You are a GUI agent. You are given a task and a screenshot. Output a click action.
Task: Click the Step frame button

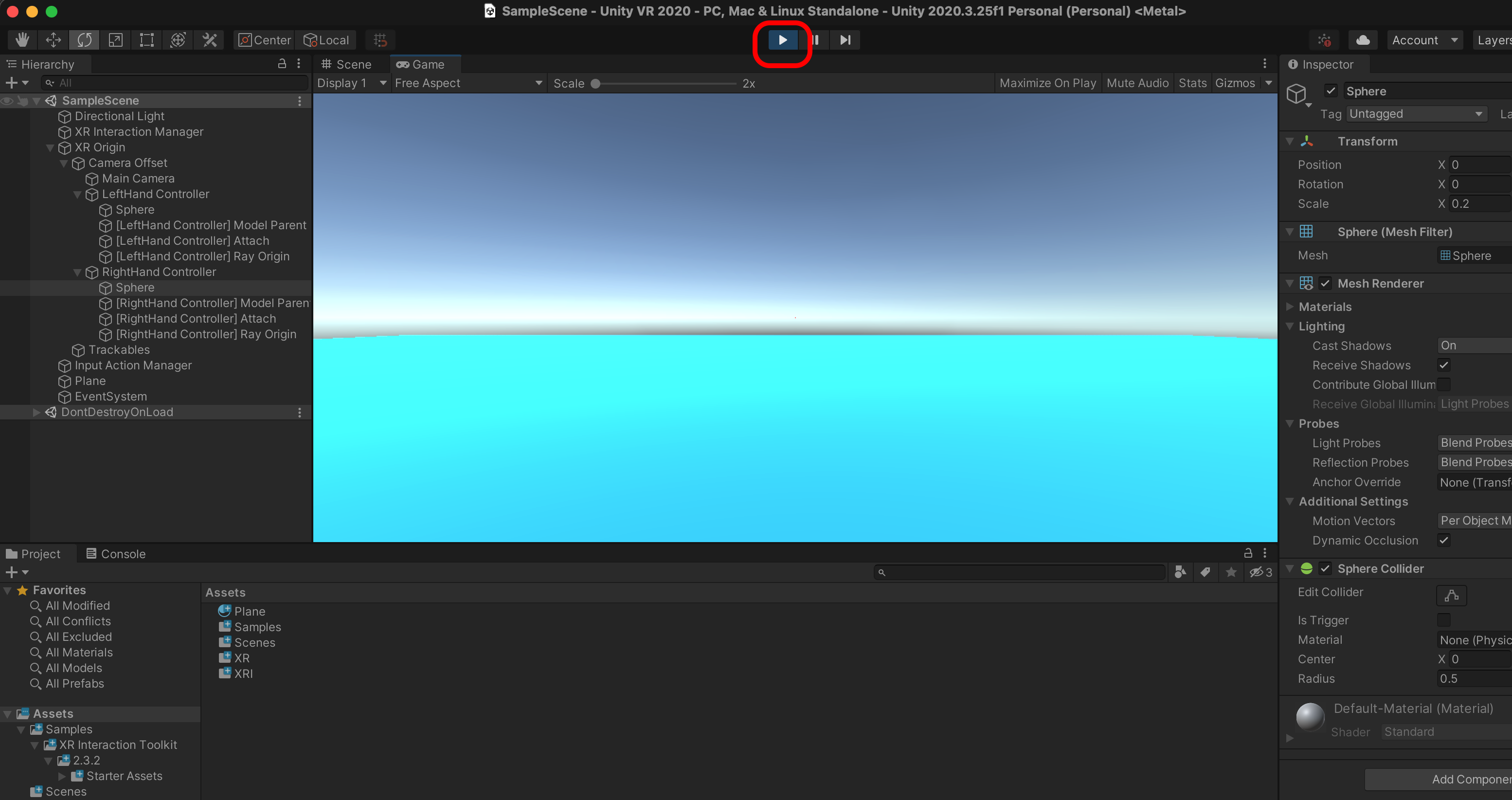(x=845, y=40)
